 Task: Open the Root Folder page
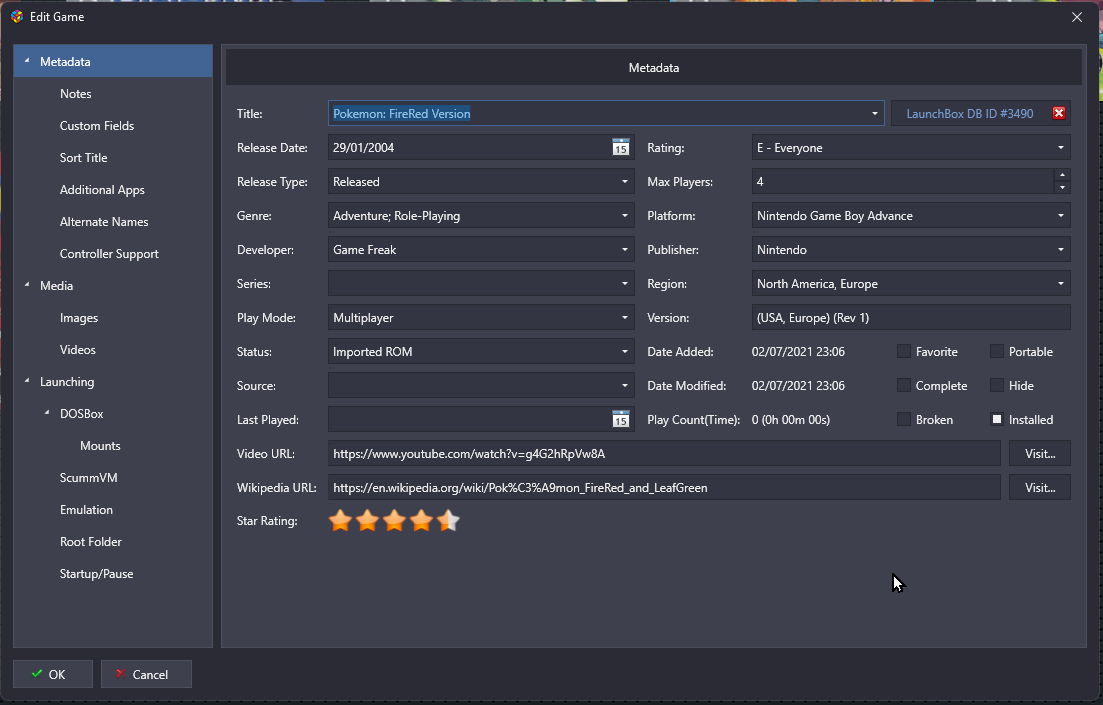click(91, 542)
